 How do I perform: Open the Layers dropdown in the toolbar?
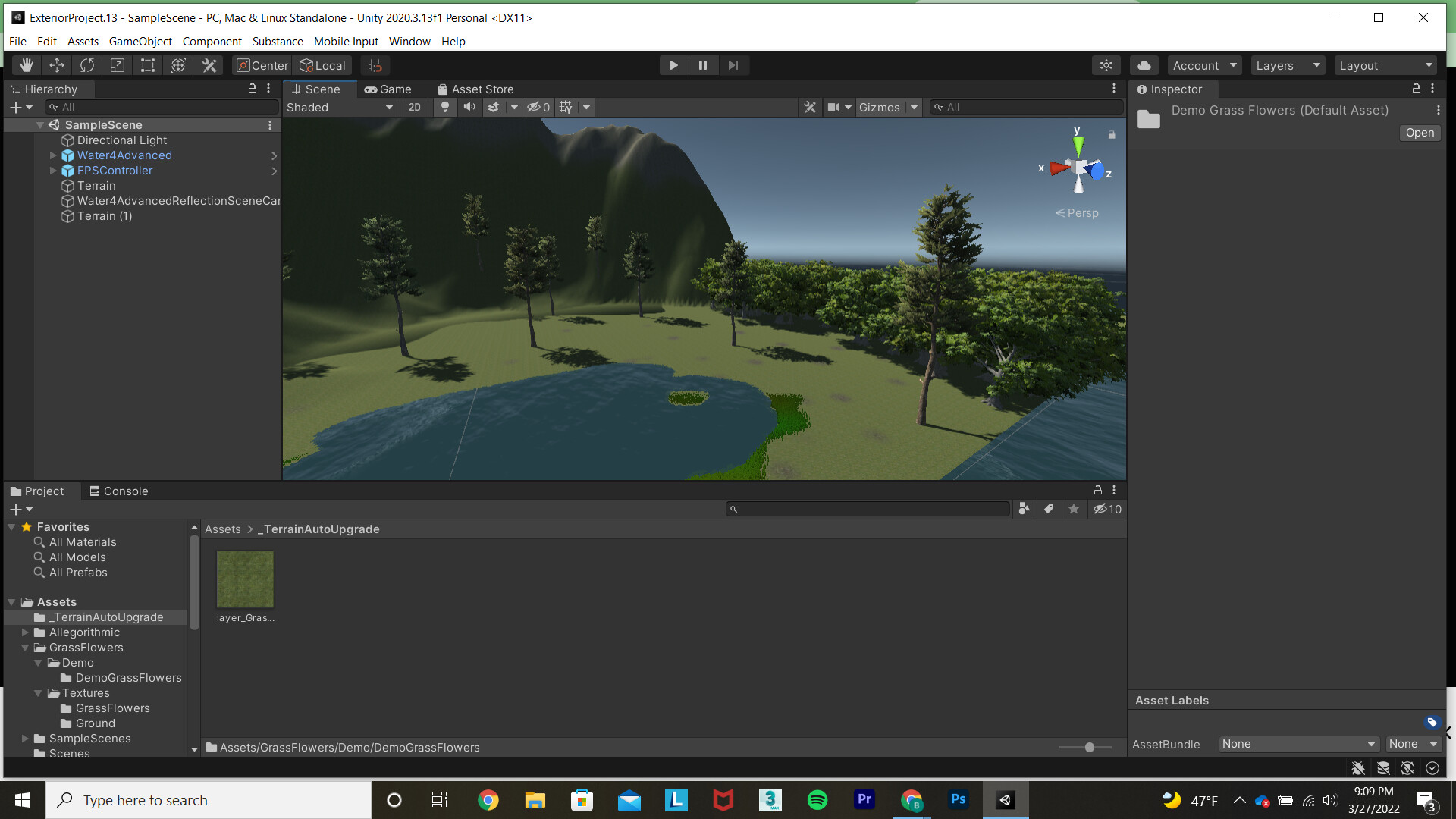click(x=1287, y=65)
